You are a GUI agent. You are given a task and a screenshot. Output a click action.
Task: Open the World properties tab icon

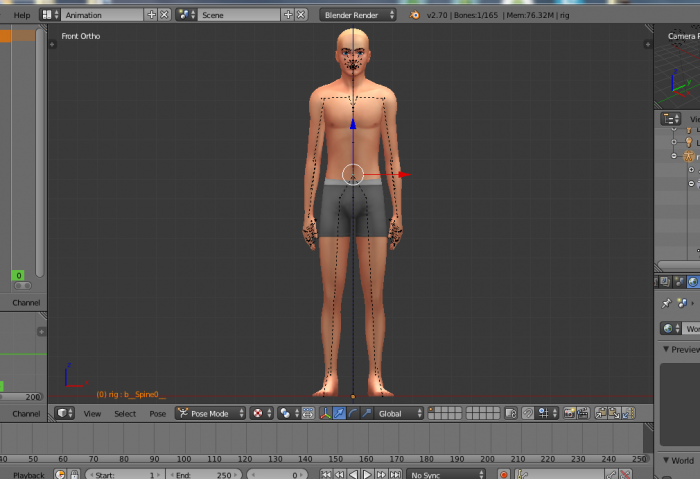(x=692, y=282)
